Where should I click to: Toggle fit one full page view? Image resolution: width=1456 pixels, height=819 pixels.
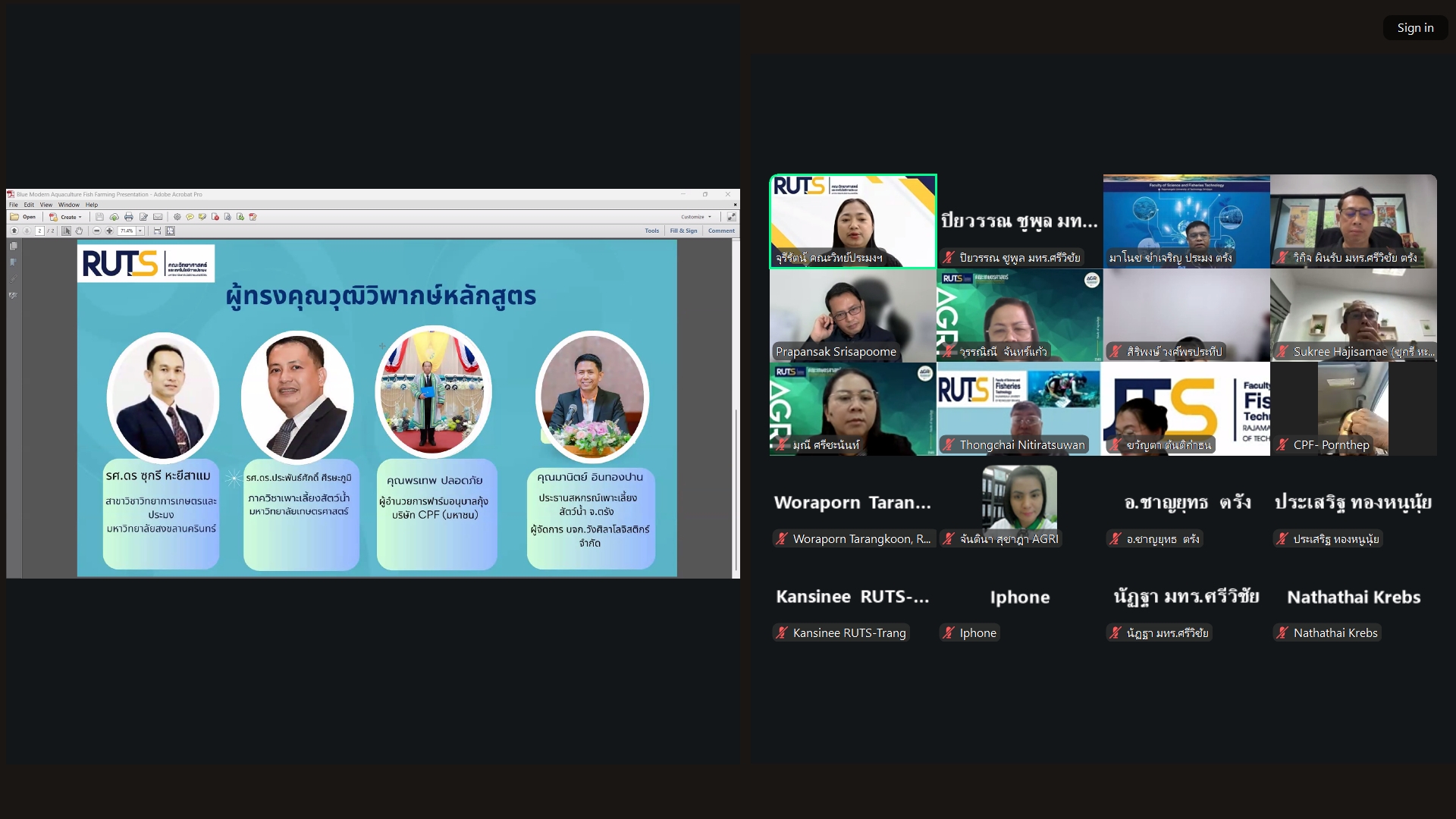(x=170, y=231)
